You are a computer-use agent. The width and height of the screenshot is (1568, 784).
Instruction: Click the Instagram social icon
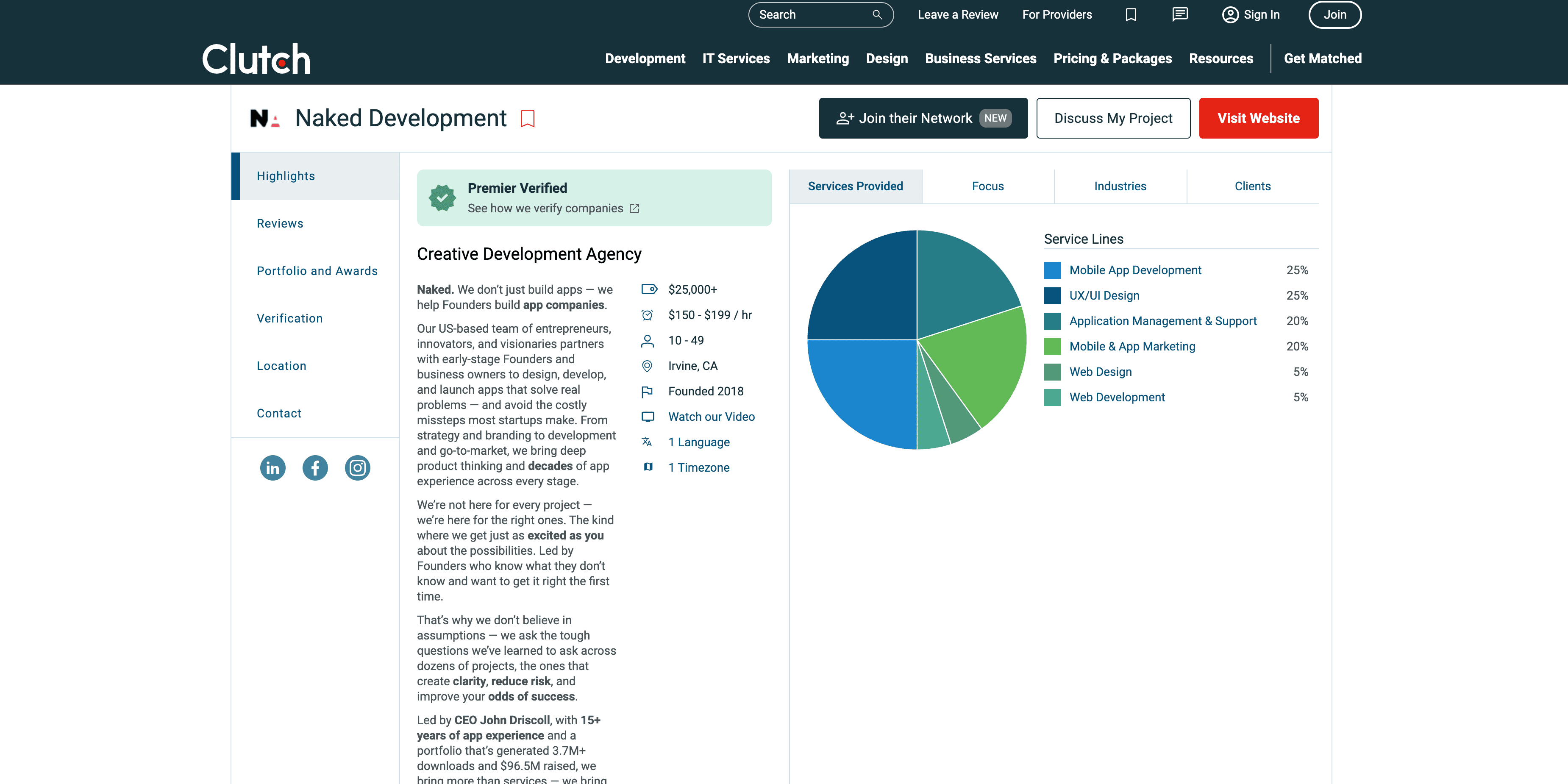click(357, 467)
